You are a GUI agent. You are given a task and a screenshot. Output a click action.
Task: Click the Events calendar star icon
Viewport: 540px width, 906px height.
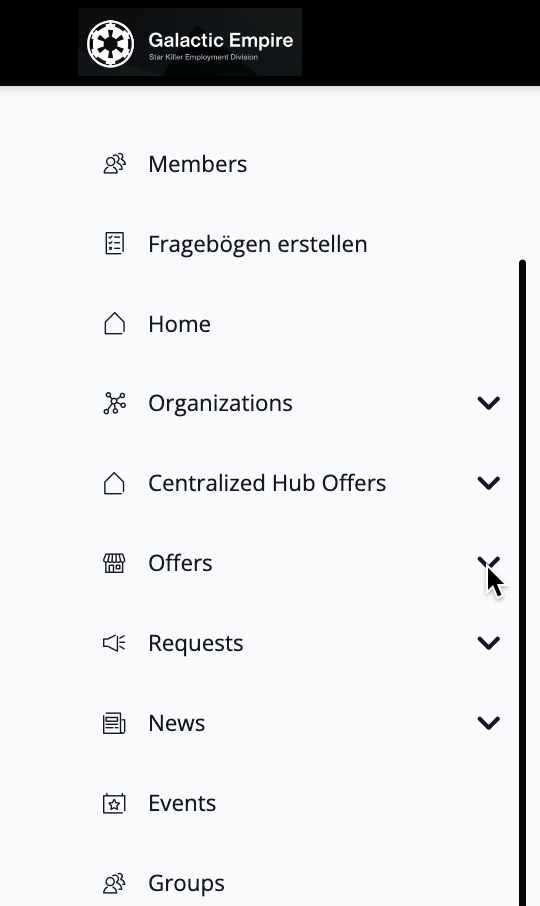click(114, 804)
